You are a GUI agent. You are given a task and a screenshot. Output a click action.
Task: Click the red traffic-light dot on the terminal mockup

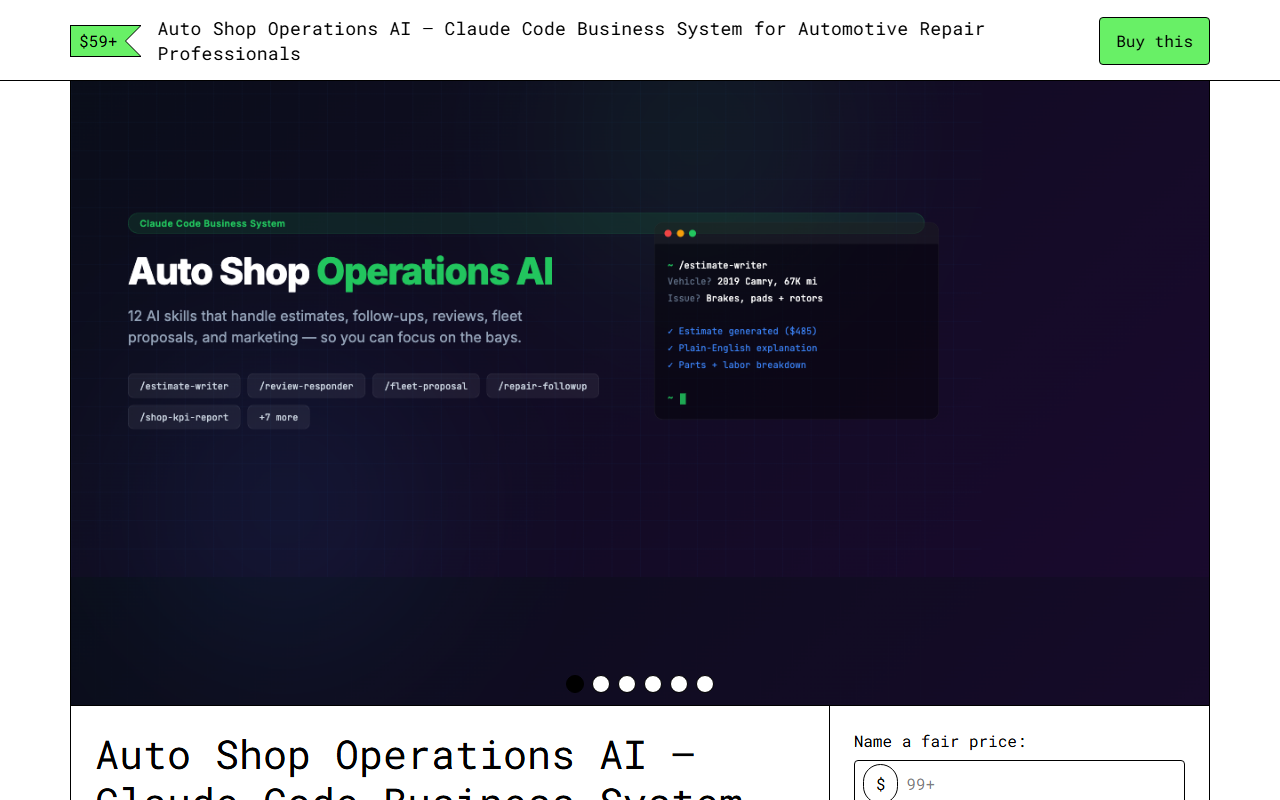(667, 232)
